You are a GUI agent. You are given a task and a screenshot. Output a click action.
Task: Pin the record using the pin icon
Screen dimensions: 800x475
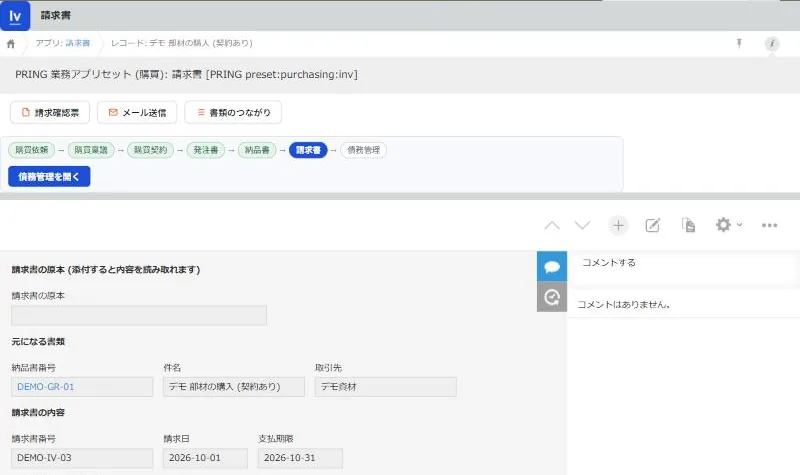click(x=739, y=43)
